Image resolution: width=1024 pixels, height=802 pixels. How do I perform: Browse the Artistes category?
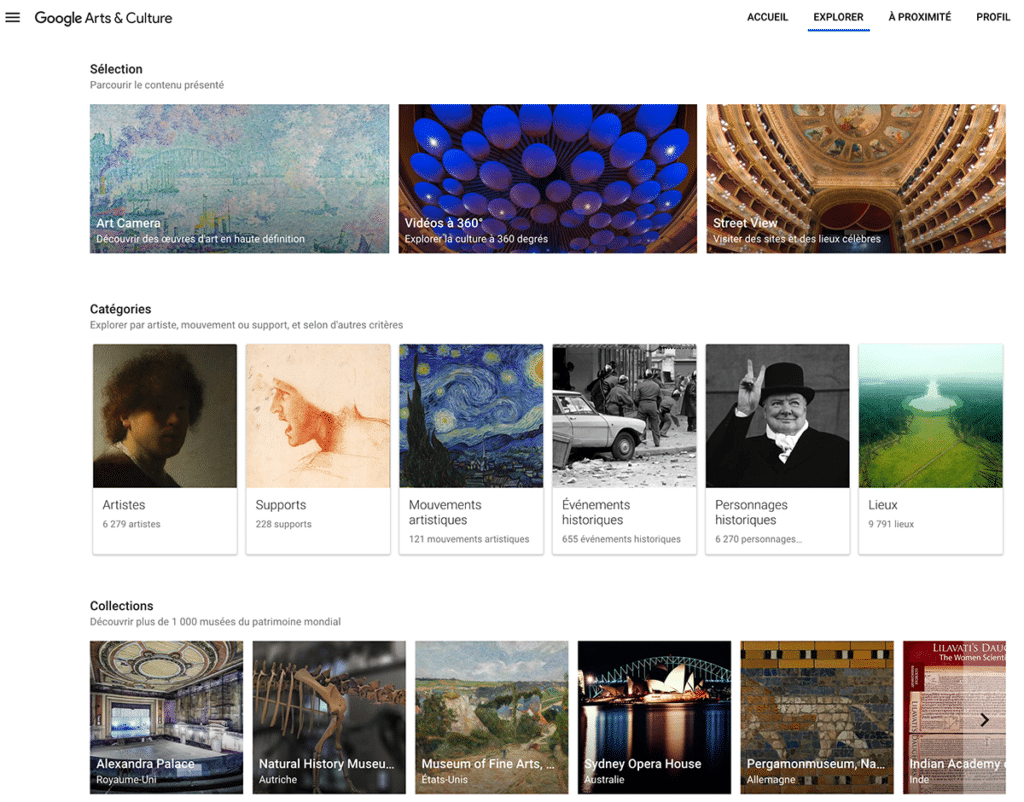tap(165, 449)
